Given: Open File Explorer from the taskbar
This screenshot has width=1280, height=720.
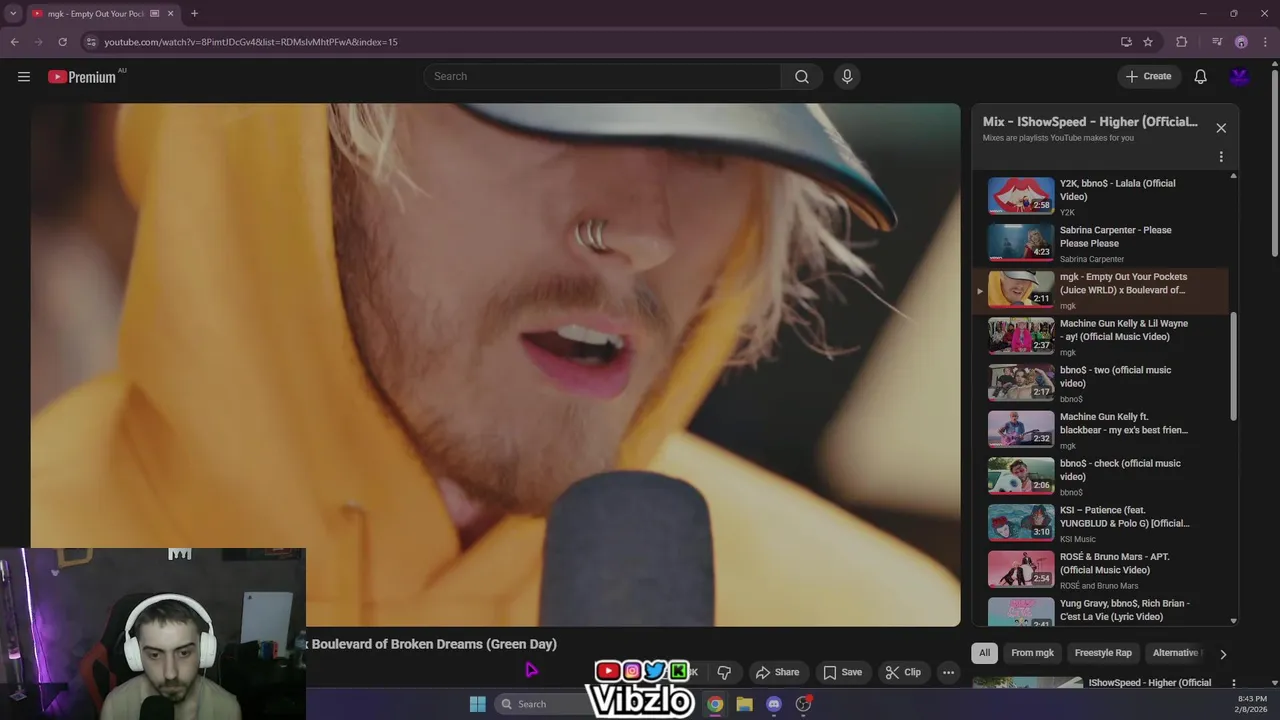Looking at the screenshot, I should tap(744, 704).
